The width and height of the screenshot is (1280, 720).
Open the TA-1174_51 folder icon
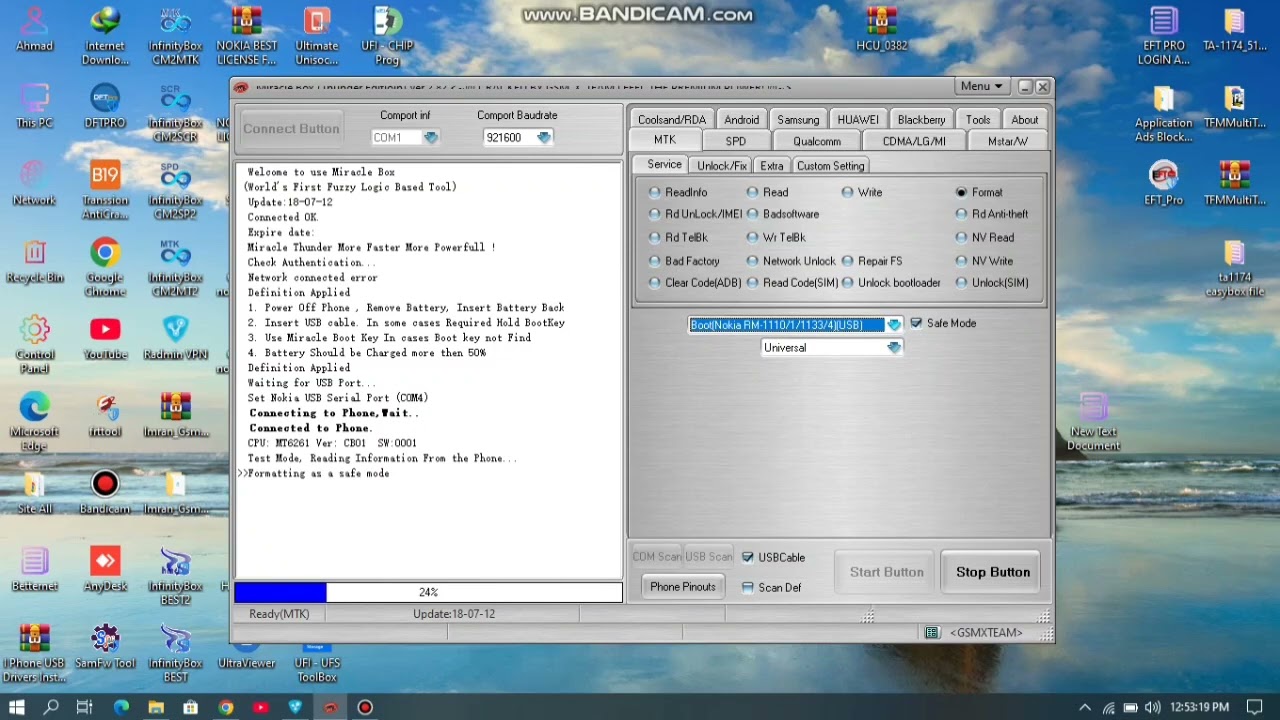(x=1235, y=28)
